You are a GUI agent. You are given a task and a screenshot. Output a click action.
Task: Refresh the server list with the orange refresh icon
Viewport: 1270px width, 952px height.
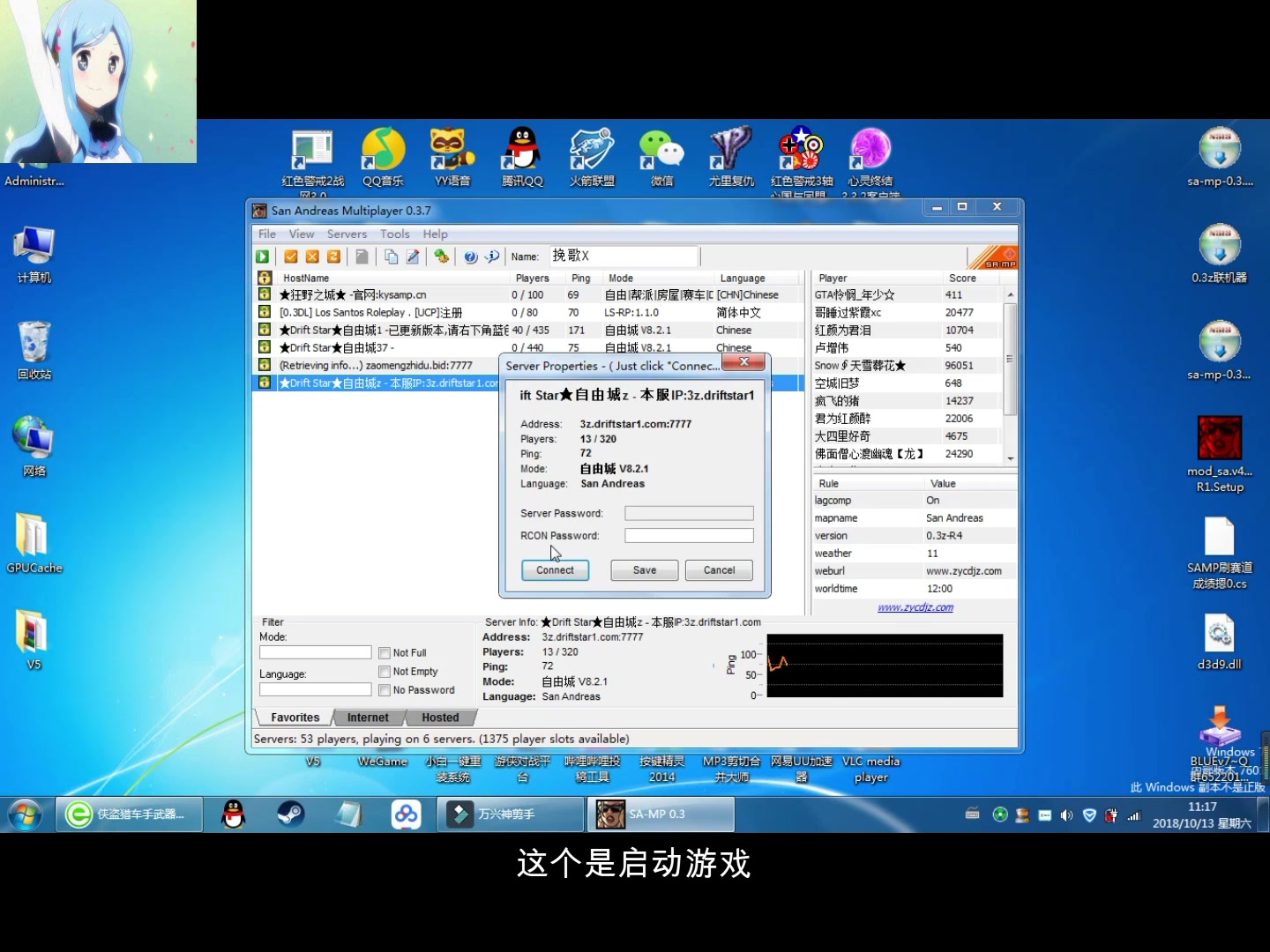pyautogui.click(x=334, y=257)
